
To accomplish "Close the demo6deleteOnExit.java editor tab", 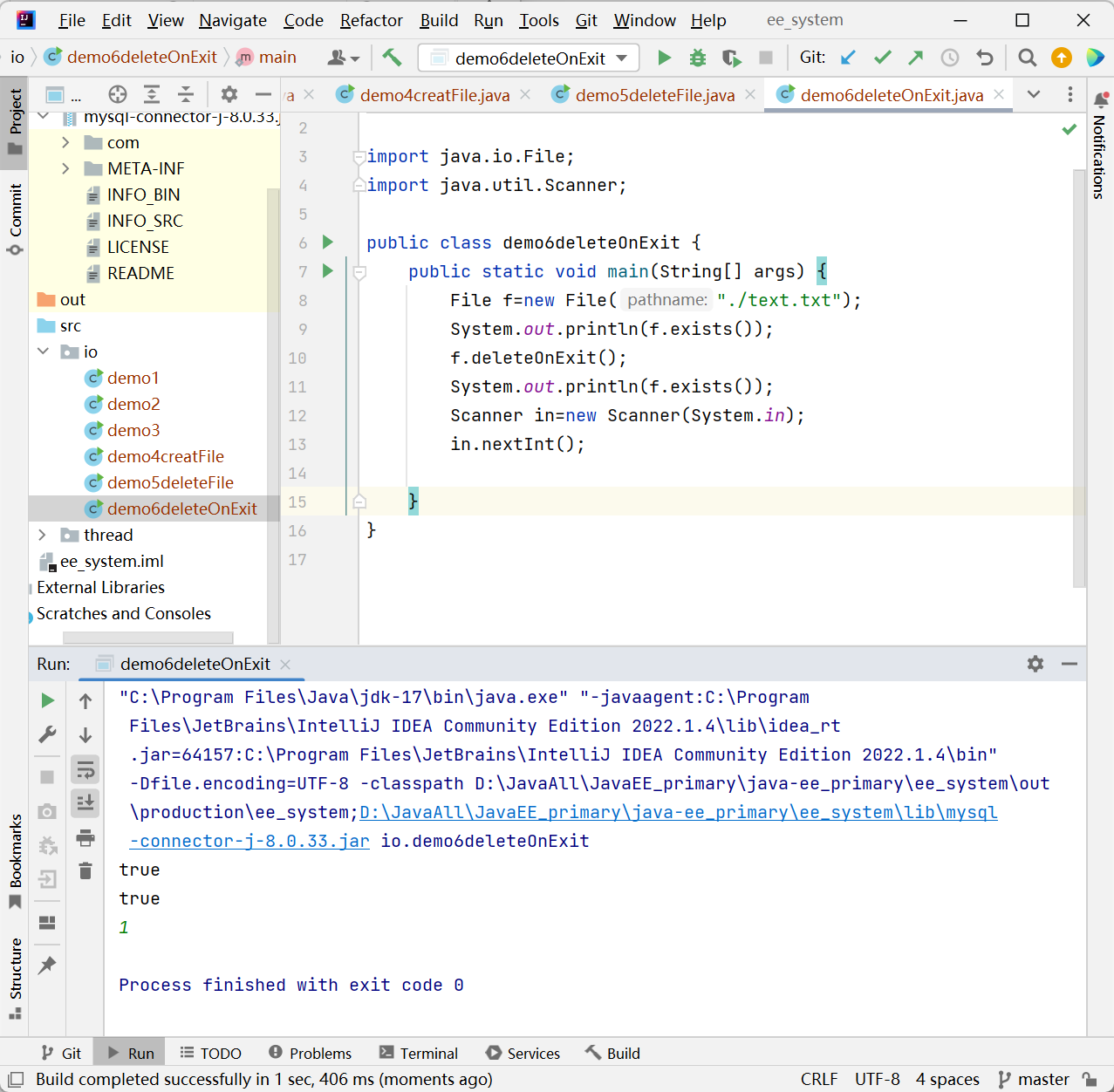I will point(999,94).
